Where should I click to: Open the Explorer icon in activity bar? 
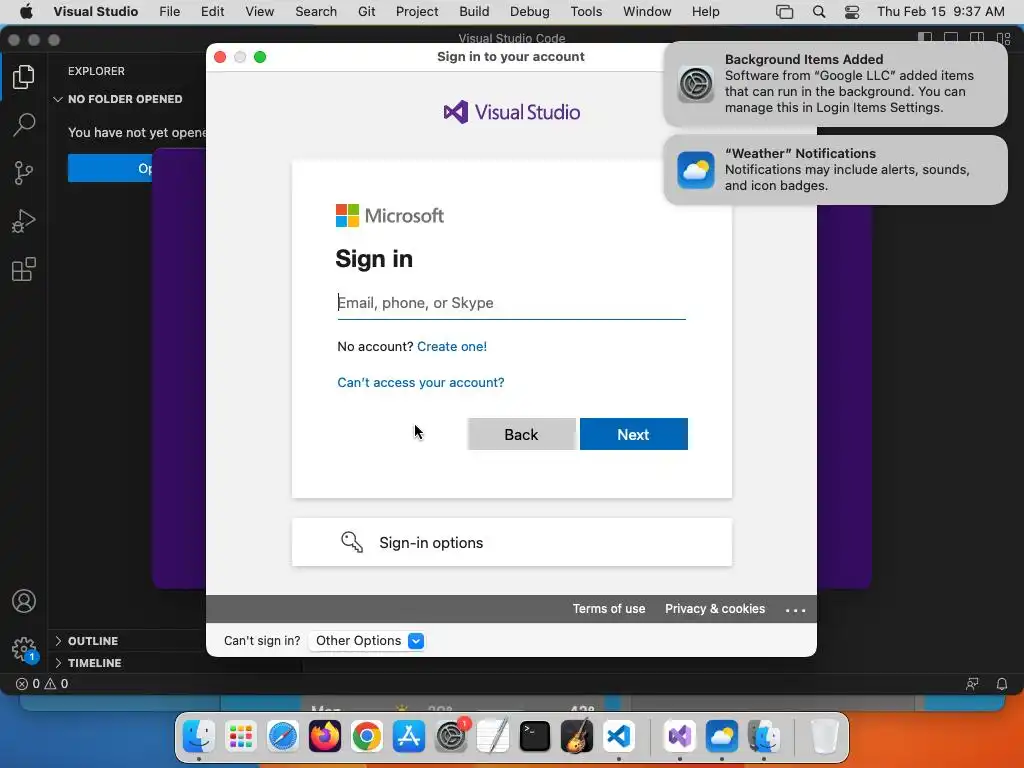pos(24,77)
